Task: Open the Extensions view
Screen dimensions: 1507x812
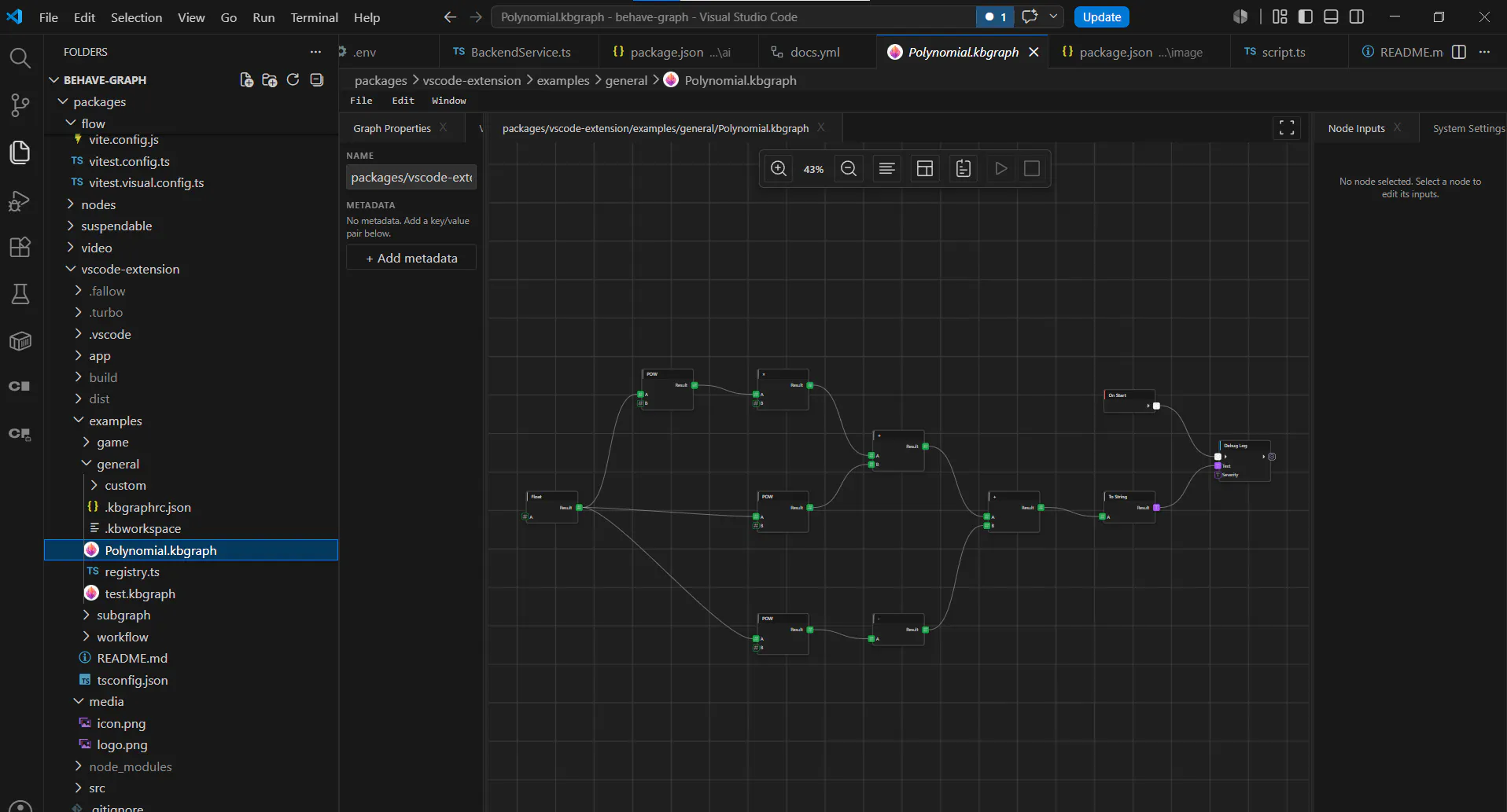Action: pos(20,248)
